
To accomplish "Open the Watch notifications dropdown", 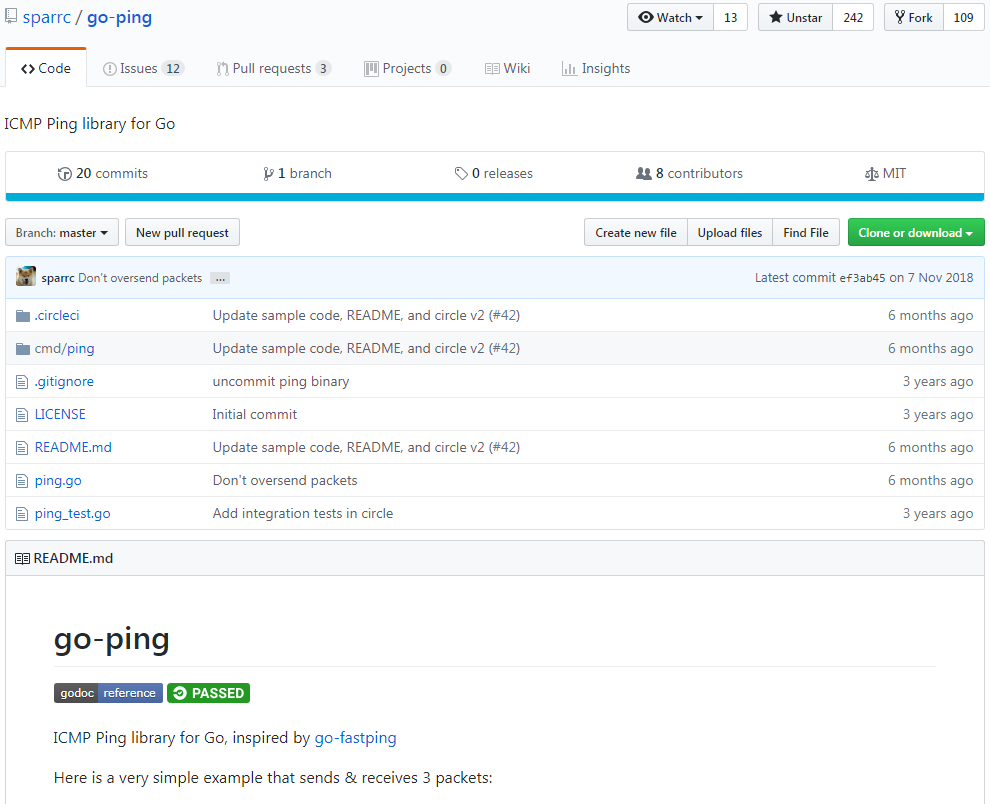I will [x=670, y=18].
